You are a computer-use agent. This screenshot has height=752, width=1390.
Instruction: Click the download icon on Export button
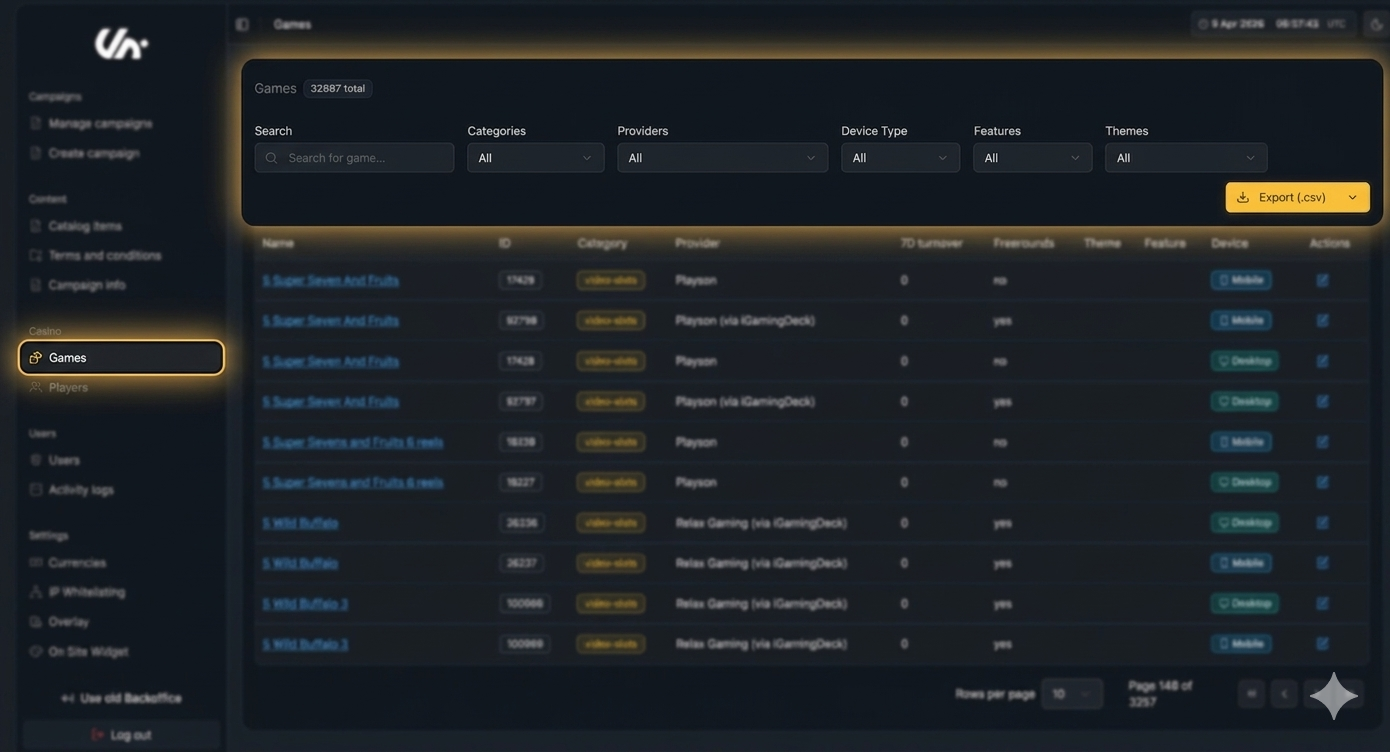pyautogui.click(x=1243, y=197)
